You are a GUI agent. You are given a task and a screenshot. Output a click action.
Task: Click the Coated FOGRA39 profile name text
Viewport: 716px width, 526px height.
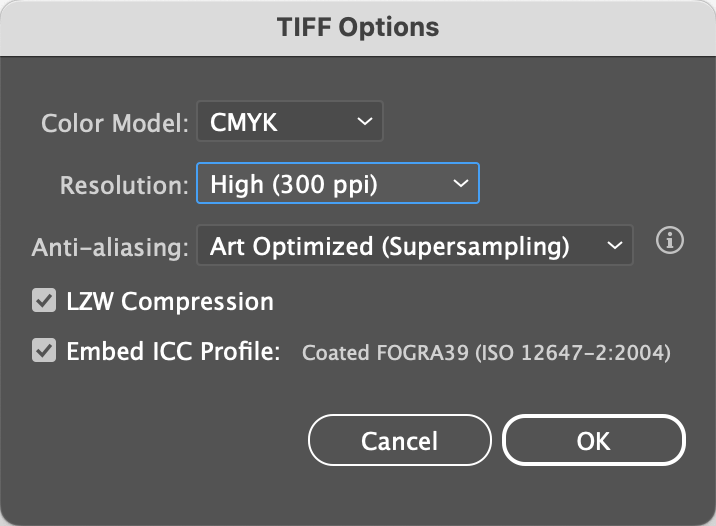[x=486, y=352]
